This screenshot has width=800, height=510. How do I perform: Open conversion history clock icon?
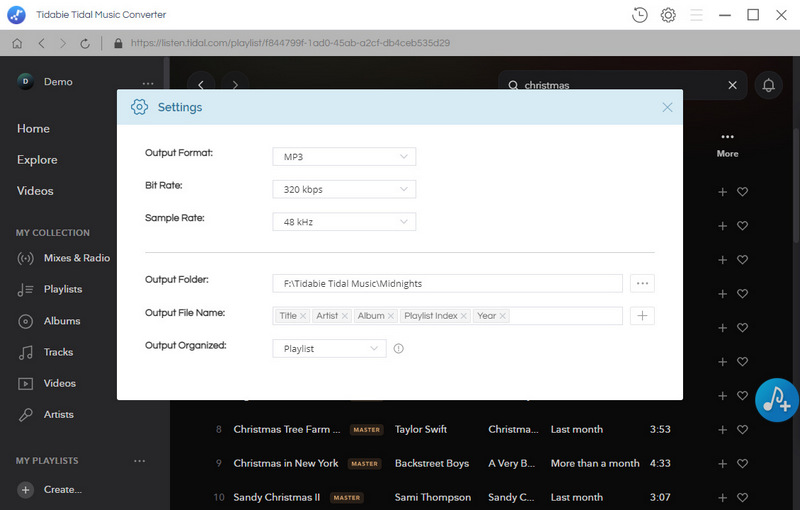coord(639,15)
